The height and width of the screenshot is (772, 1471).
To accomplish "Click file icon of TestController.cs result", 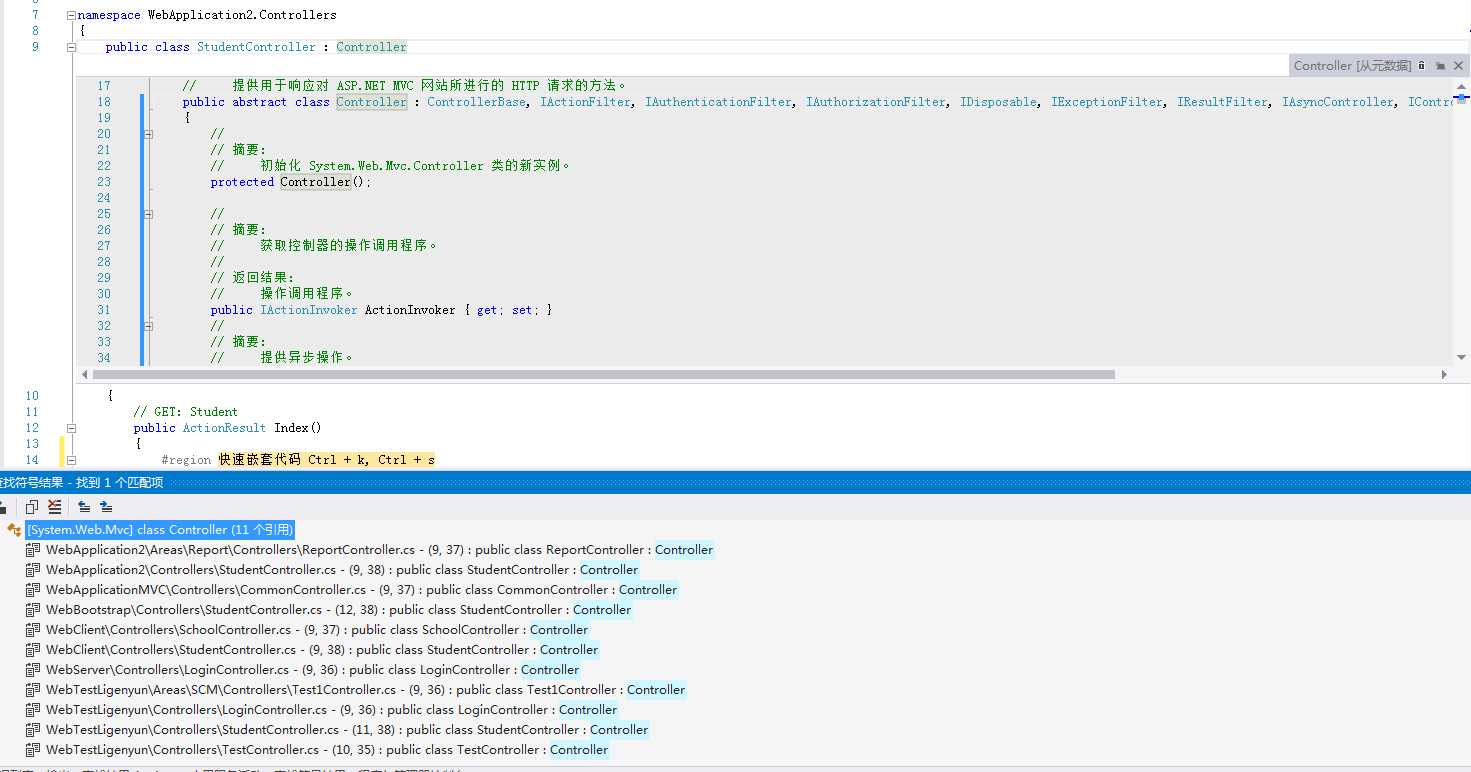I will (33, 750).
